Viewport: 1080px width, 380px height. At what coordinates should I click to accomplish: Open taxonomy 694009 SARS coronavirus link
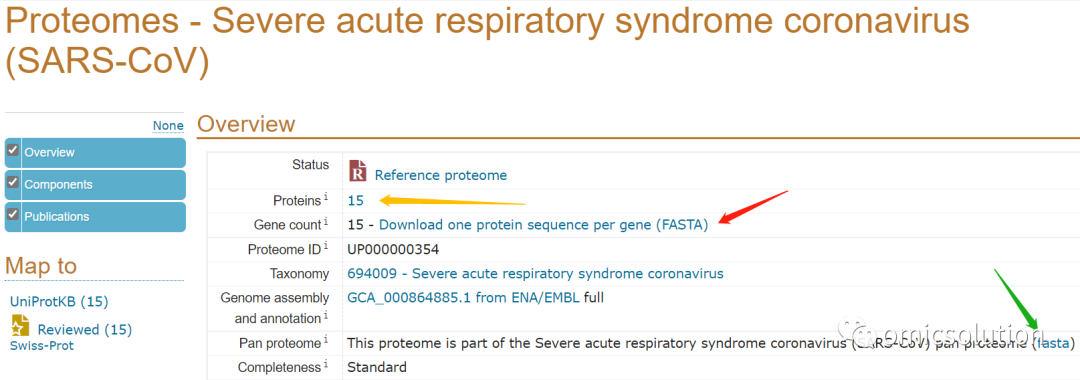pyautogui.click(x=535, y=273)
